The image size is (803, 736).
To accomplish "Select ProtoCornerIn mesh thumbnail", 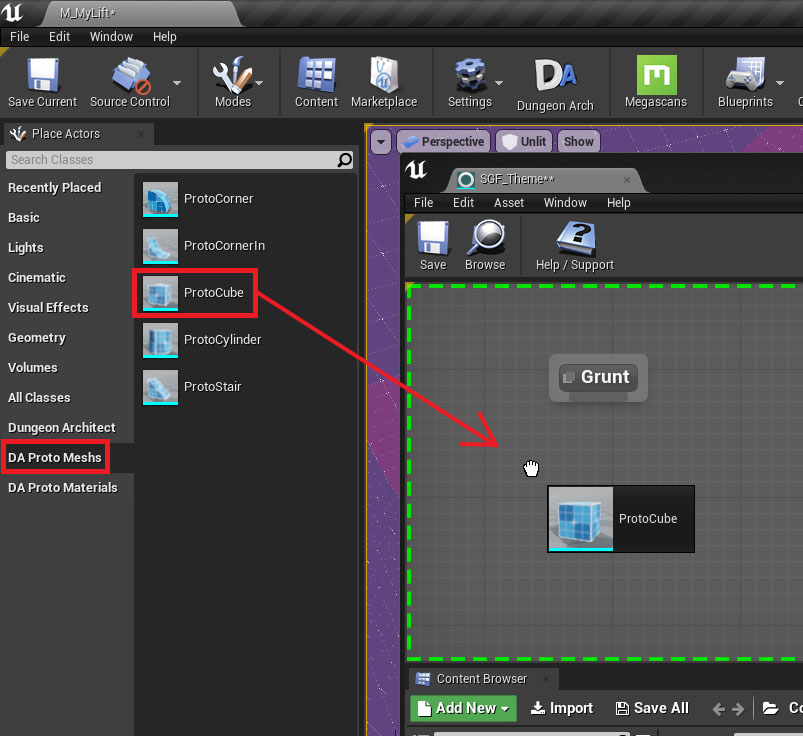I will [x=160, y=246].
